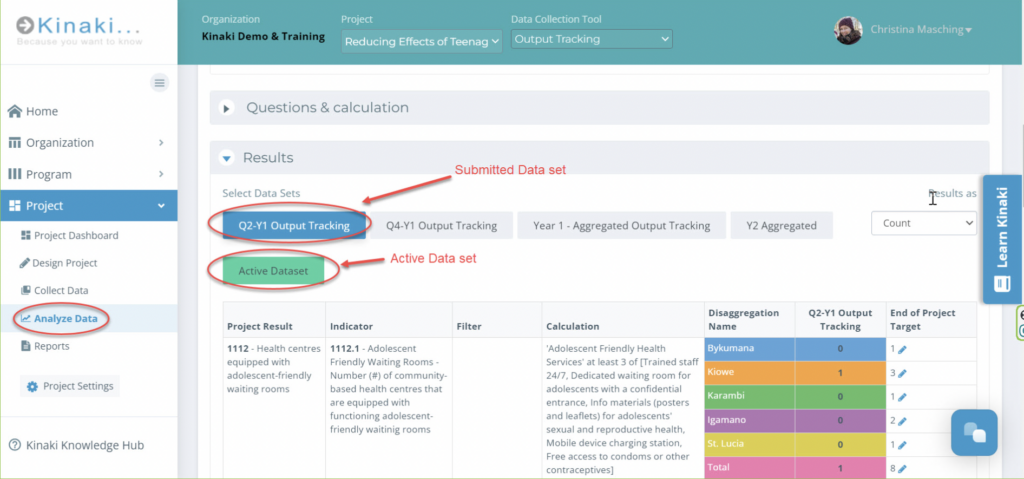
Task: Edit St. Lucia end of project target
Action: pyautogui.click(x=903, y=445)
